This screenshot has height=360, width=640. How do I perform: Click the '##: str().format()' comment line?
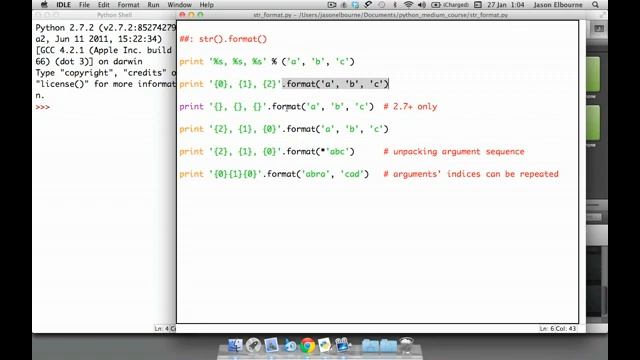(x=223, y=39)
